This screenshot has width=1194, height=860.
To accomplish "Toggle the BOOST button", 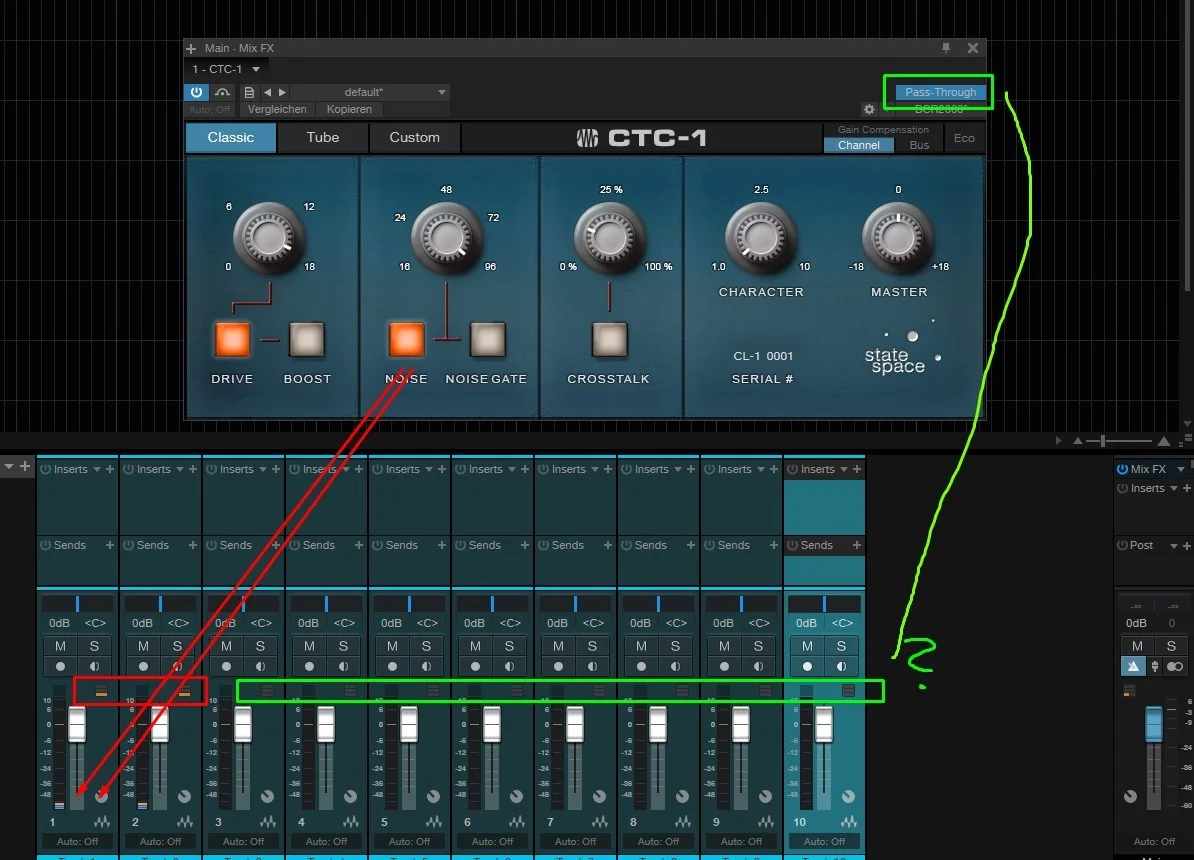I will pyautogui.click(x=307, y=340).
